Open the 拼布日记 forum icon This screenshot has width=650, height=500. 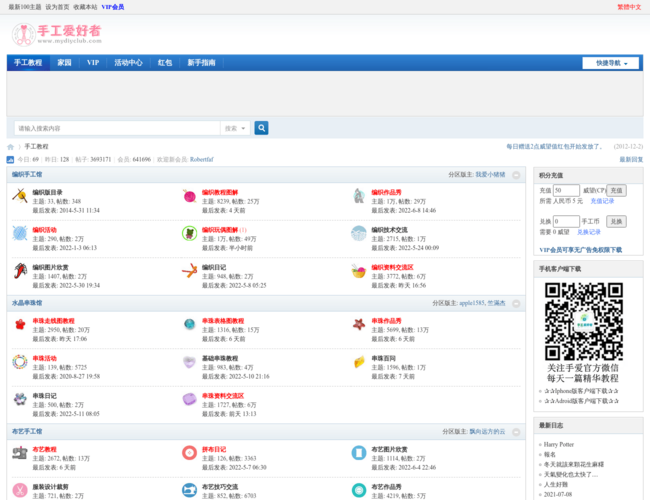[188, 453]
